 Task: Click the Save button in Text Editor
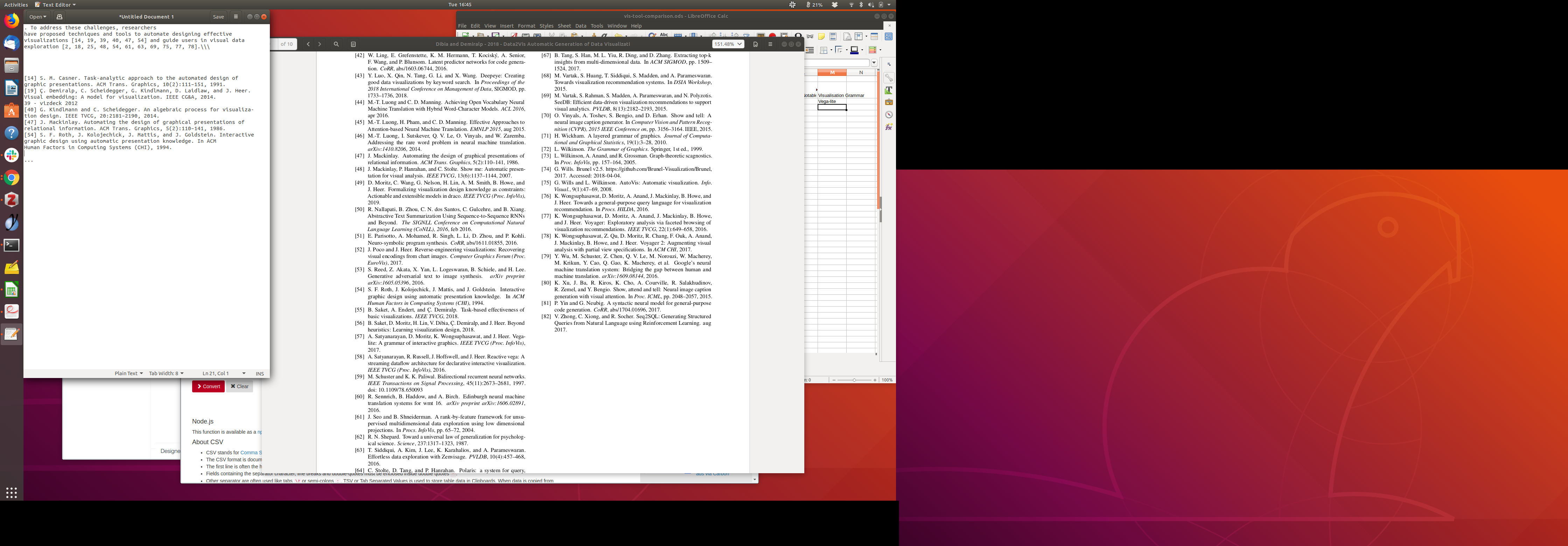click(x=218, y=16)
